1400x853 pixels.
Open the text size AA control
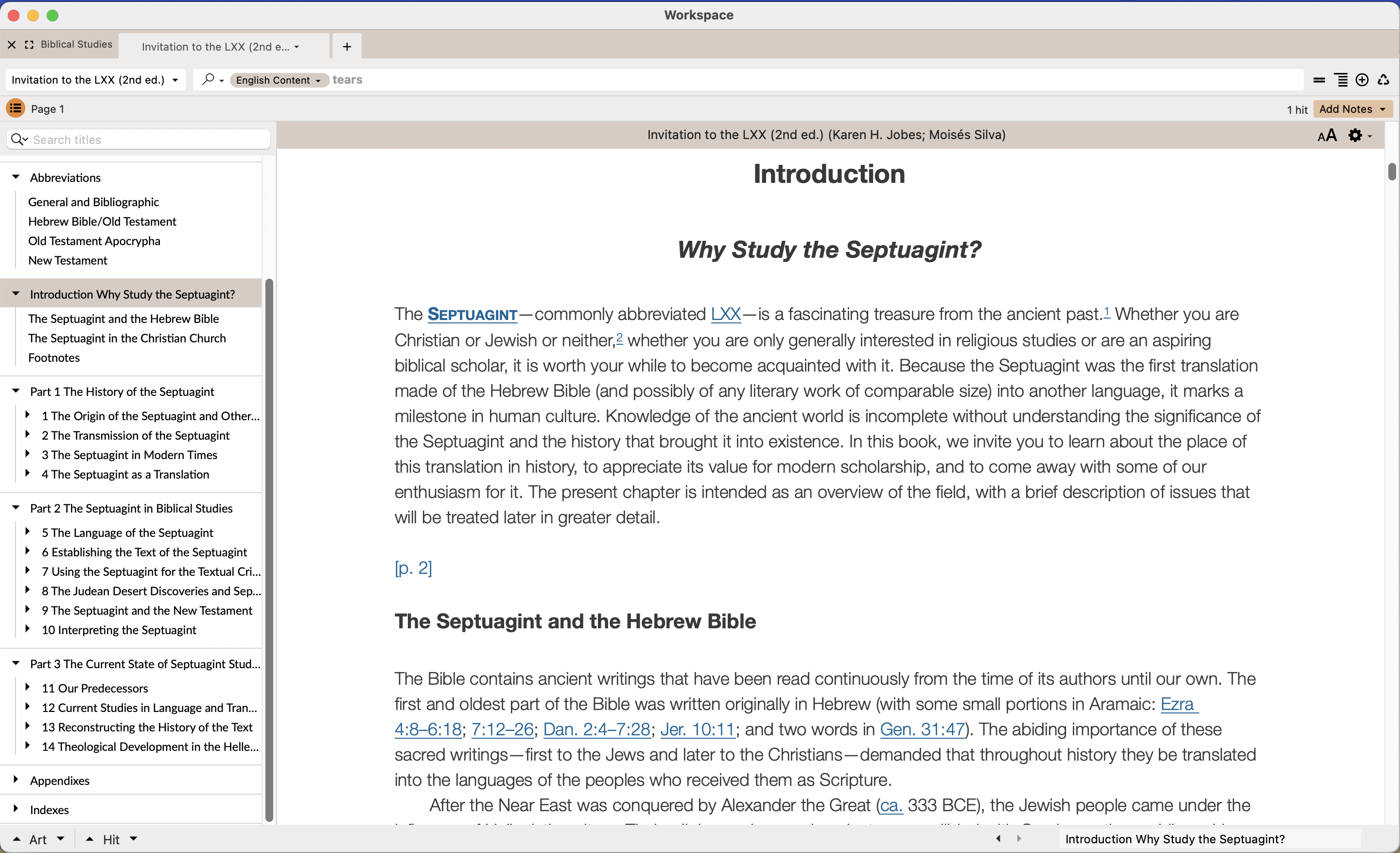click(x=1327, y=135)
